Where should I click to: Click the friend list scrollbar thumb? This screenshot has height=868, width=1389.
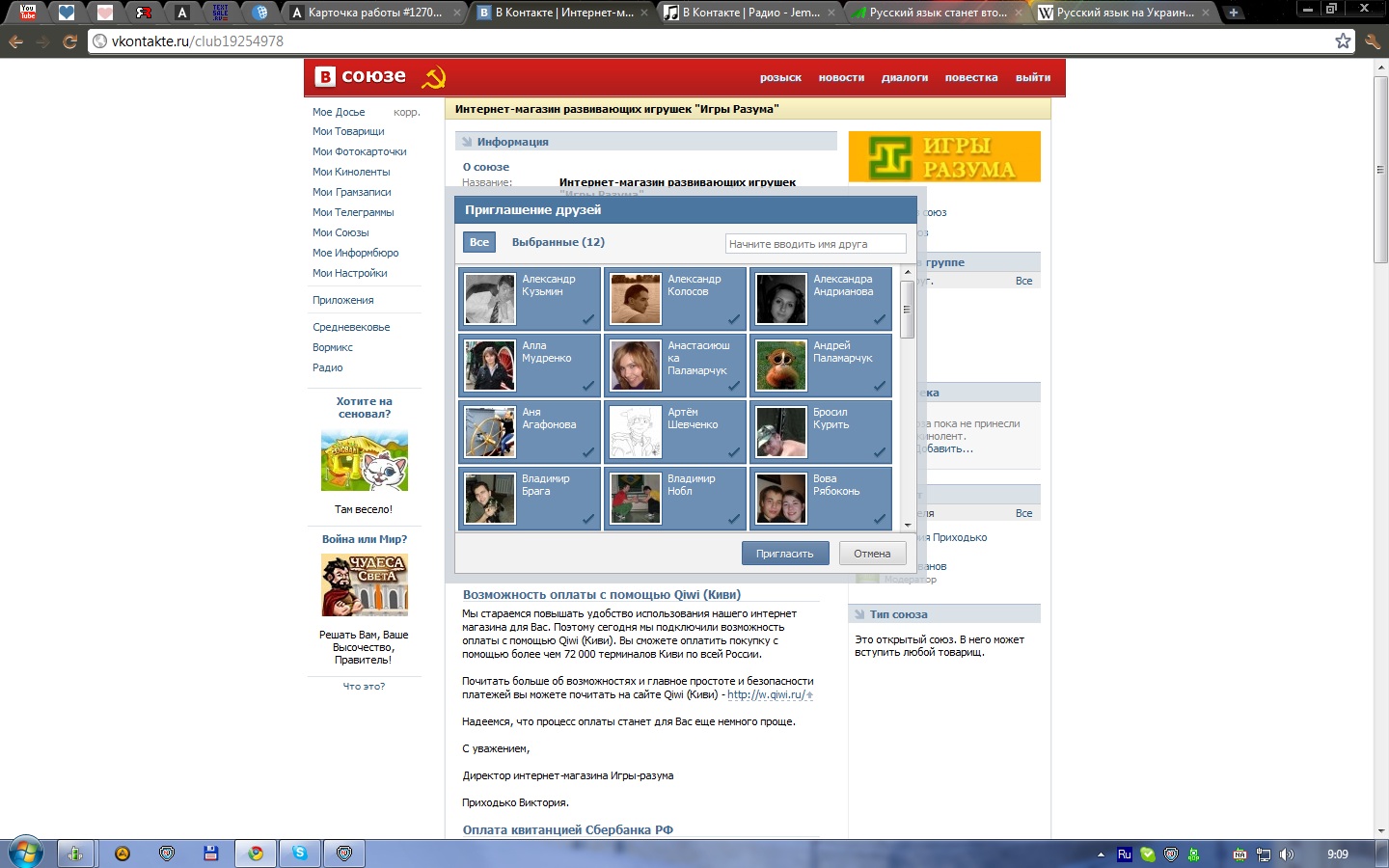click(x=907, y=310)
